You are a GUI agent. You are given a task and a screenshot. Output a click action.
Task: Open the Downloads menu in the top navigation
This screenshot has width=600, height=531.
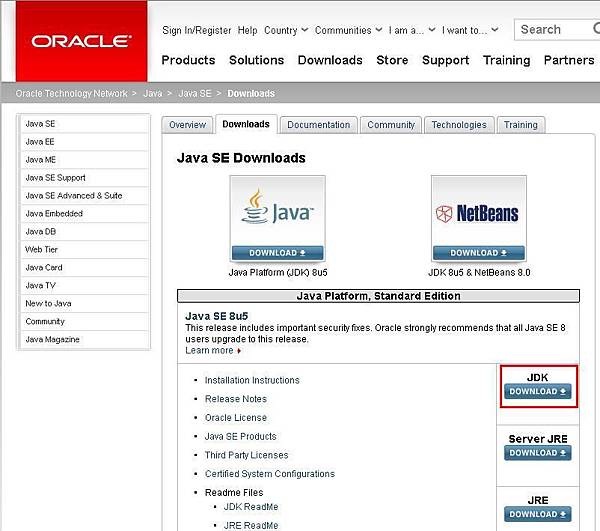tap(330, 60)
